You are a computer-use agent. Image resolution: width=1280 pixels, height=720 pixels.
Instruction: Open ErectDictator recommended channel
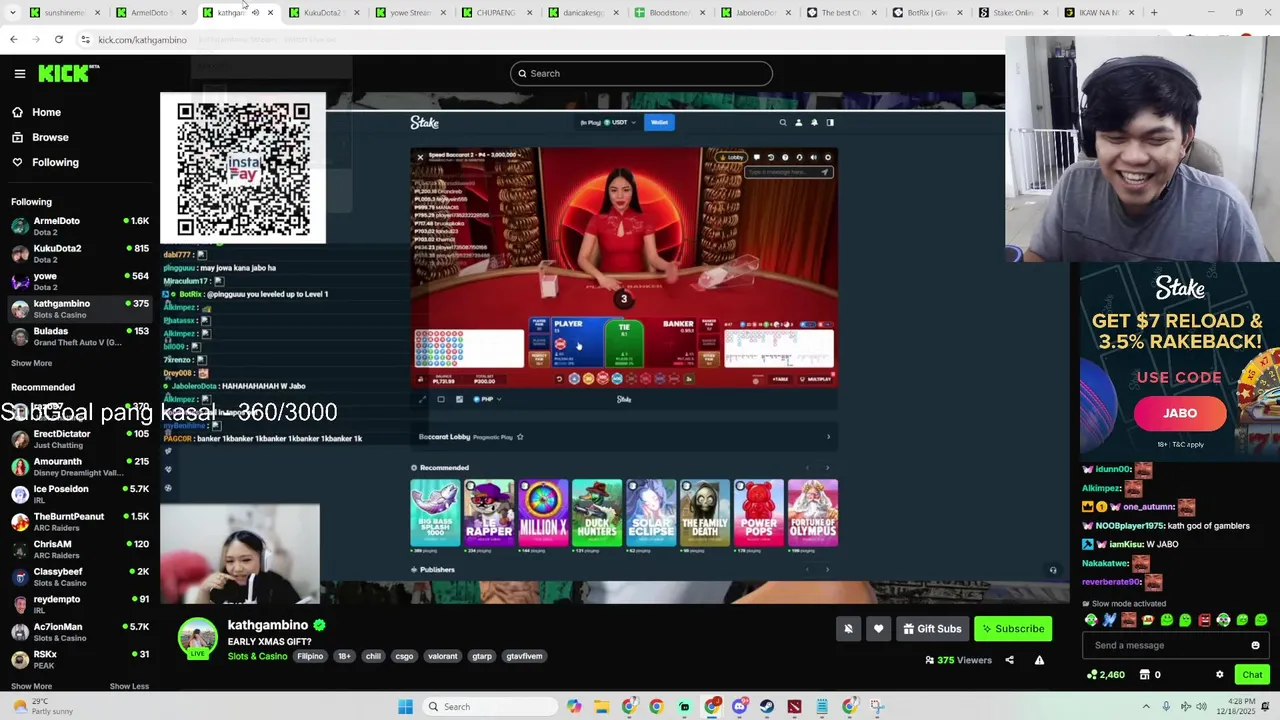click(x=80, y=439)
